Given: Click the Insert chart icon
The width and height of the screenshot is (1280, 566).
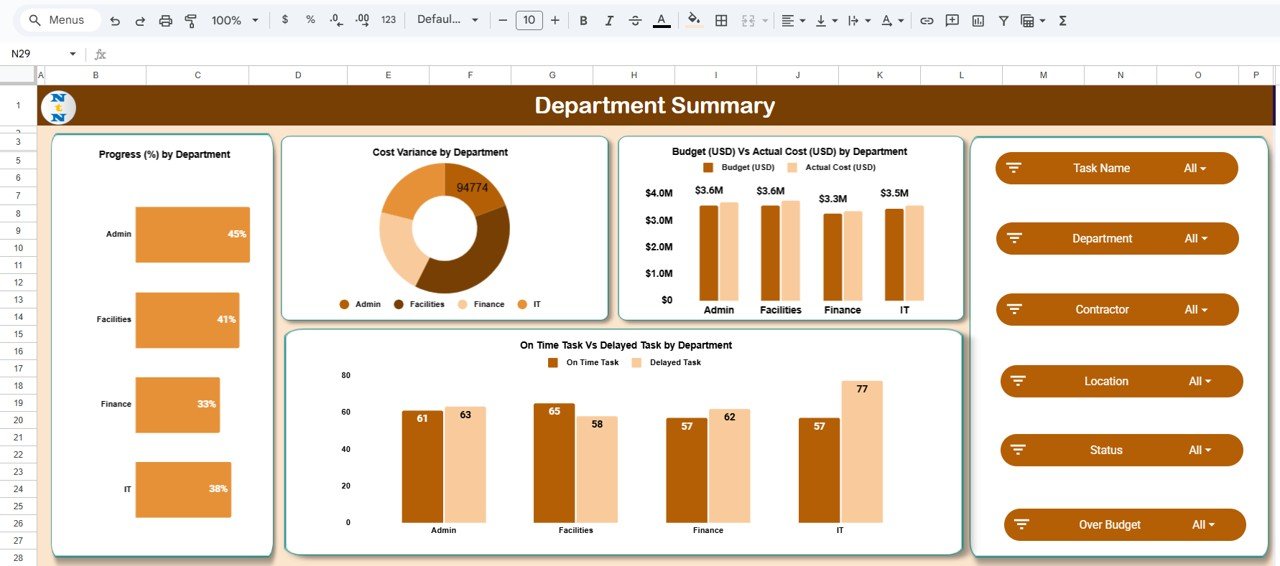Looking at the screenshot, I should [x=978, y=20].
